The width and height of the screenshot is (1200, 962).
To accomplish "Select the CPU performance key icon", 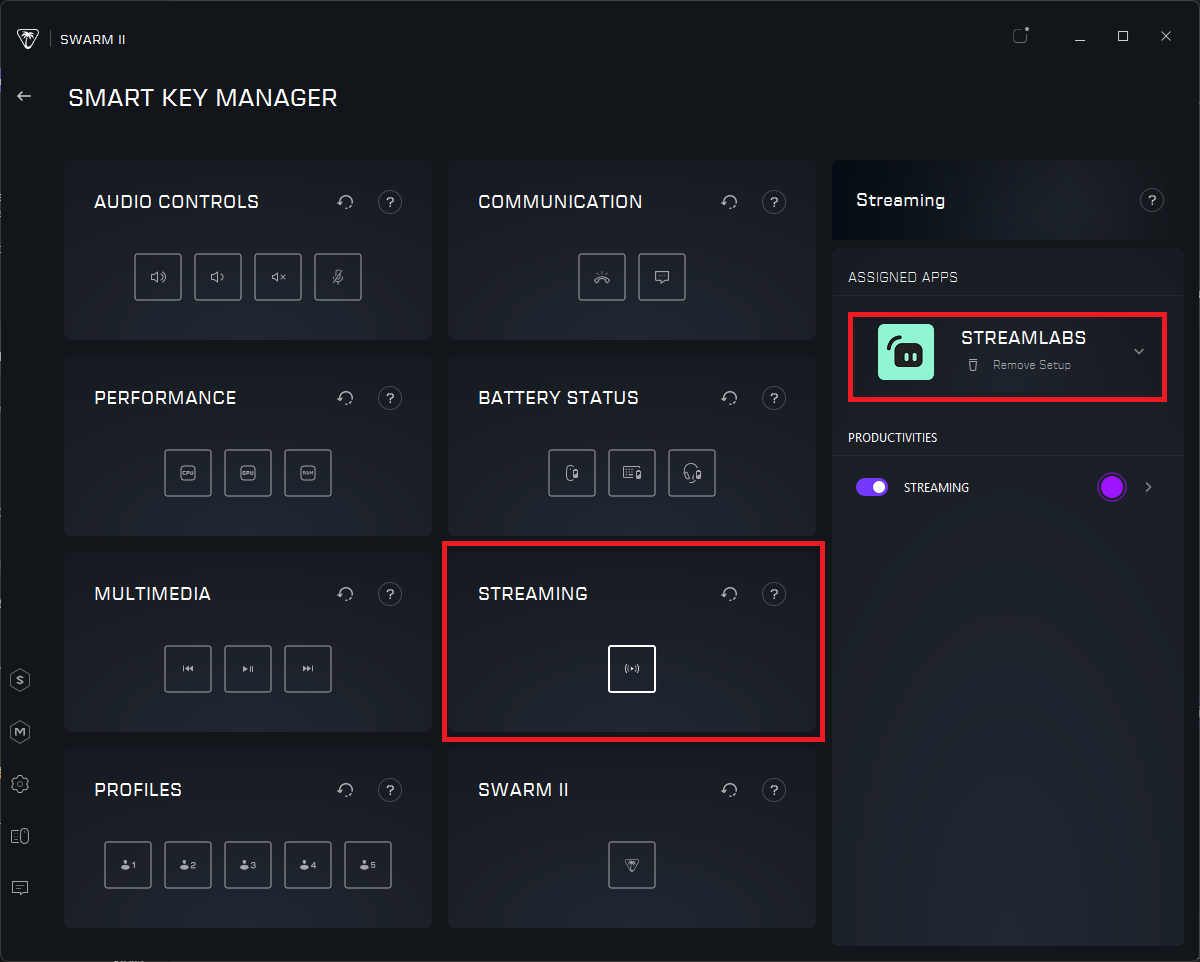I will pos(188,473).
